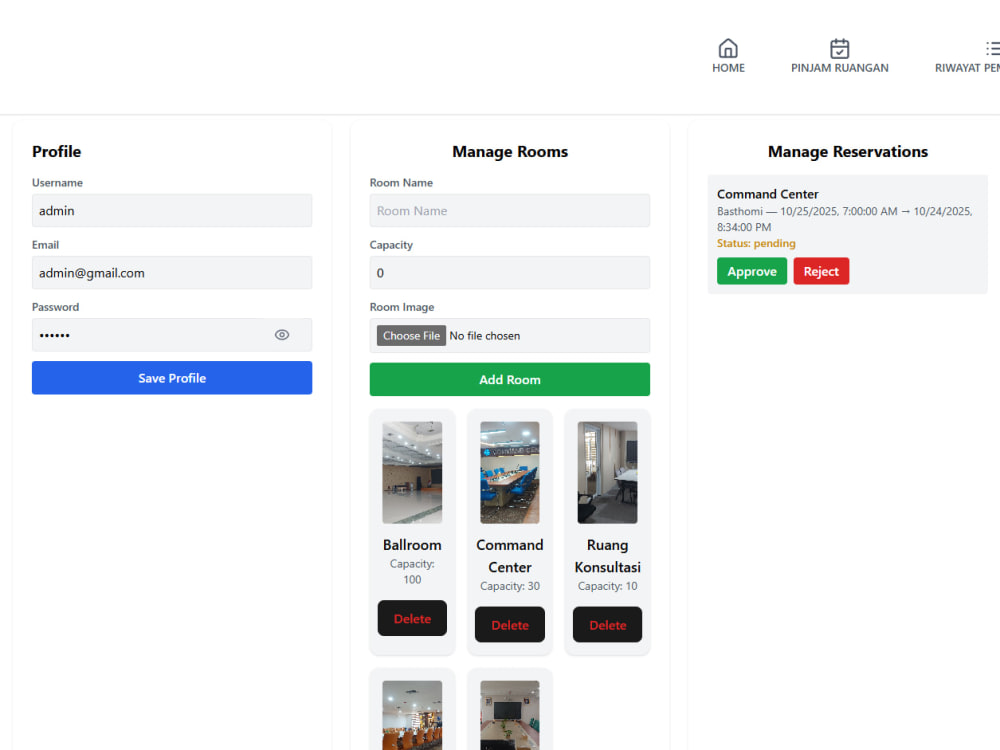Click the Riwayat list icon

[992, 48]
